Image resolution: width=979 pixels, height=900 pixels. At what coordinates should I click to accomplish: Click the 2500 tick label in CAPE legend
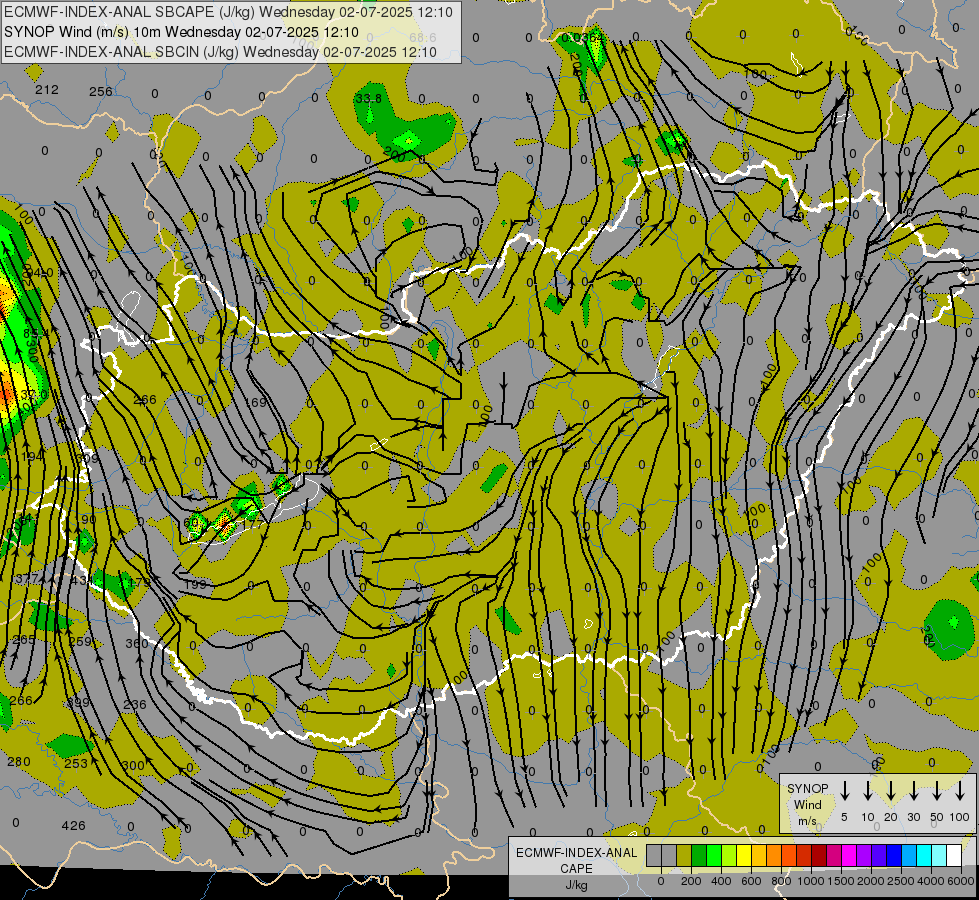(x=901, y=881)
